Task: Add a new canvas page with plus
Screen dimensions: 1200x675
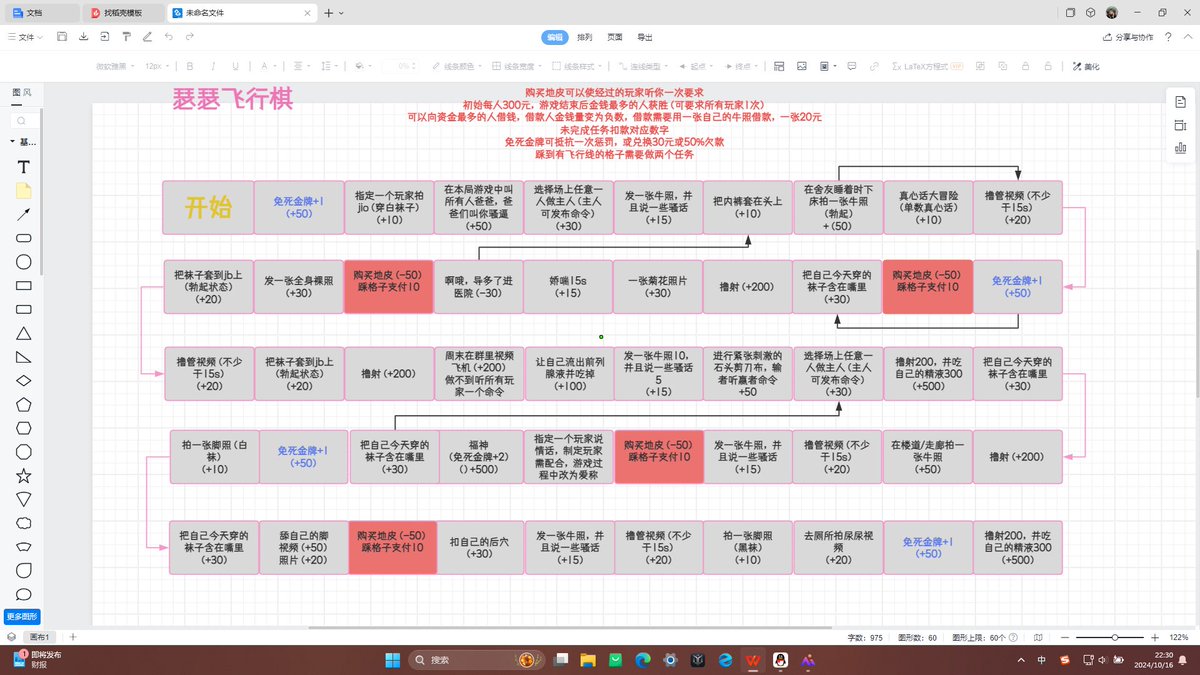Action: click(72, 637)
